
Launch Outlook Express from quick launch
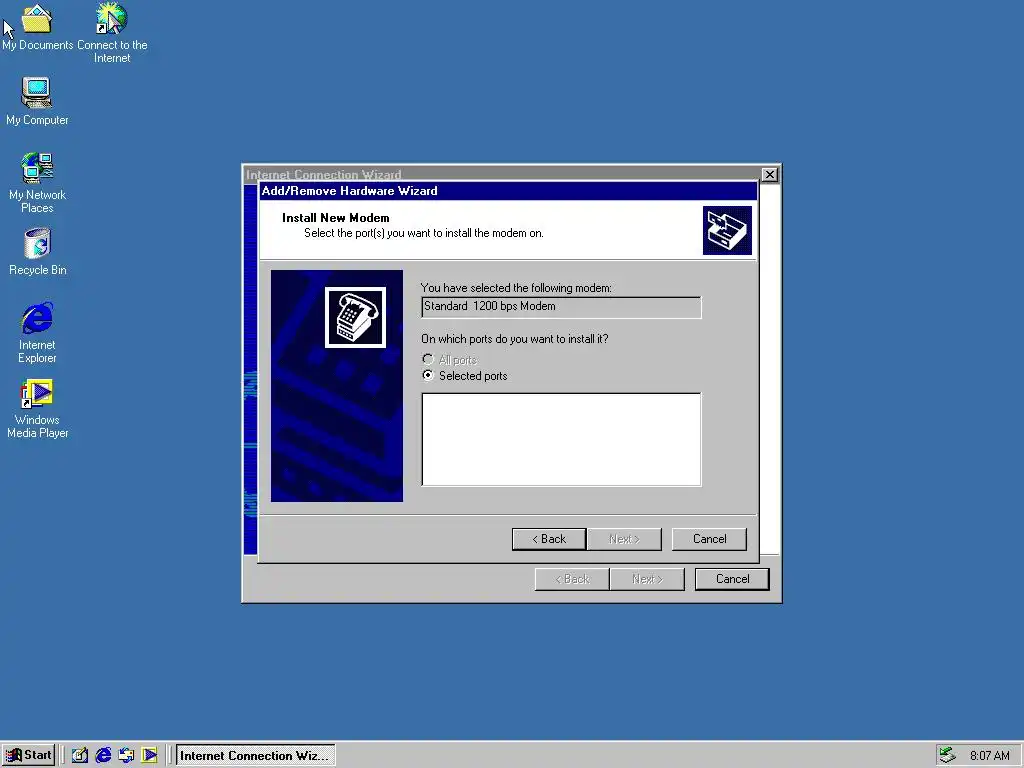click(x=126, y=756)
